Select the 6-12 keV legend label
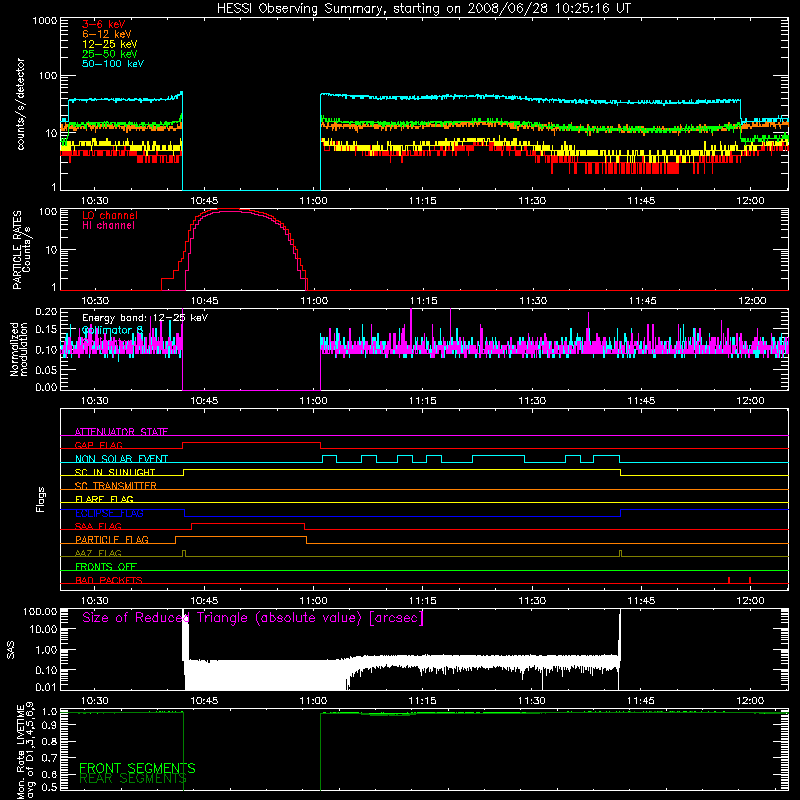The width and height of the screenshot is (800, 800). [x=107, y=34]
